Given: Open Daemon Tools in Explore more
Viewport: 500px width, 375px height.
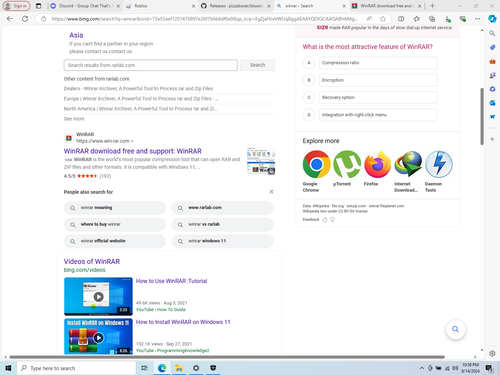Looking at the screenshot, I should point(439,164).
